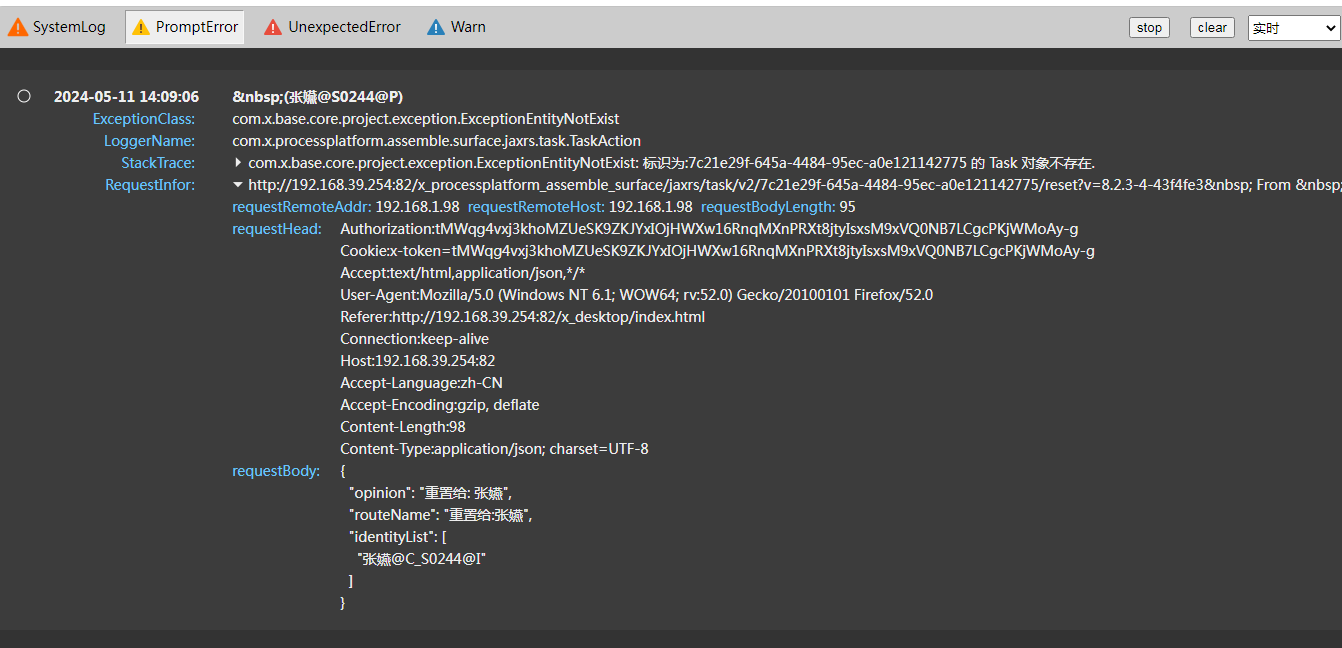Click the requestBody label
1342x648 pixels.
click(x=276, y=471)
